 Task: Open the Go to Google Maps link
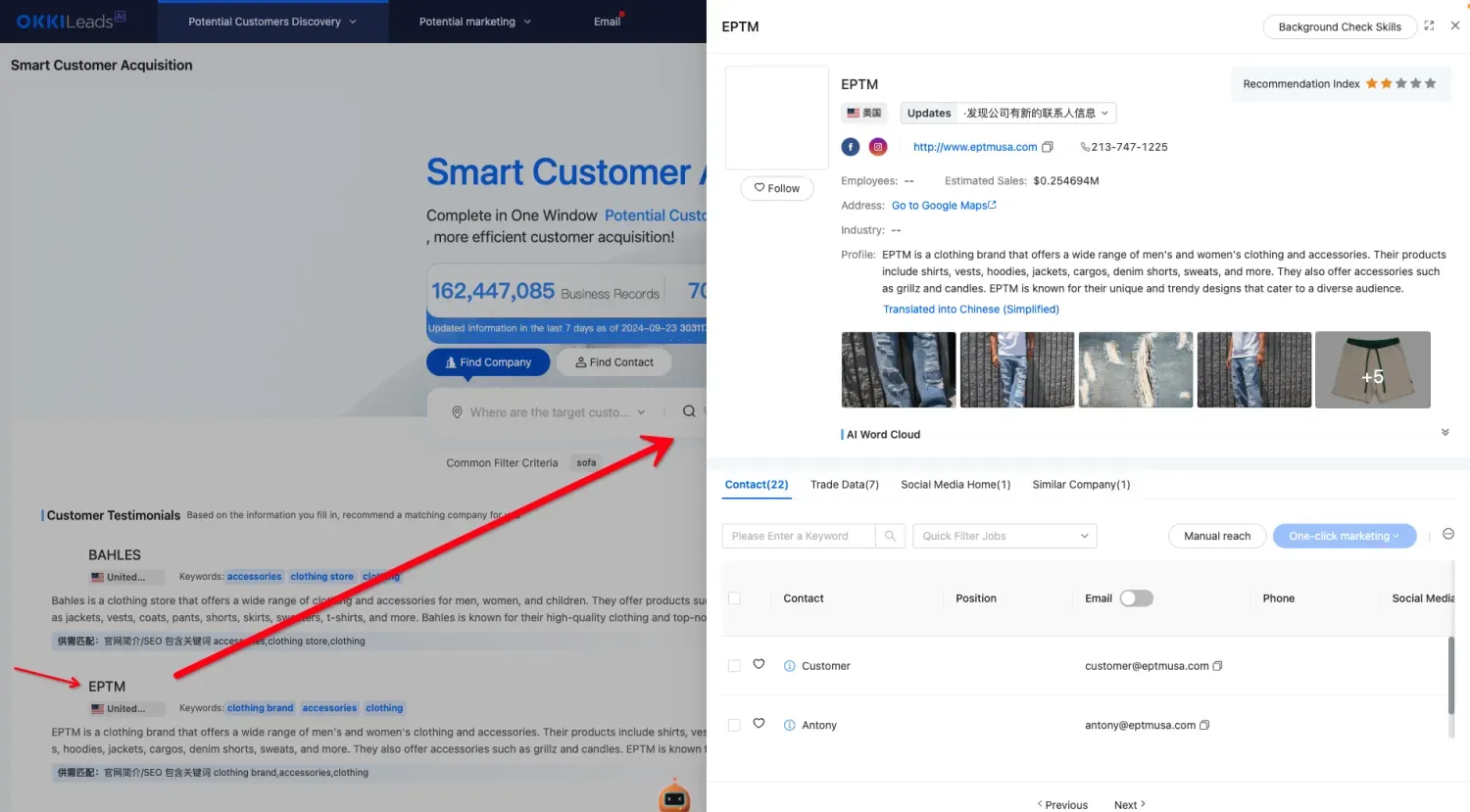click(944, 206)
